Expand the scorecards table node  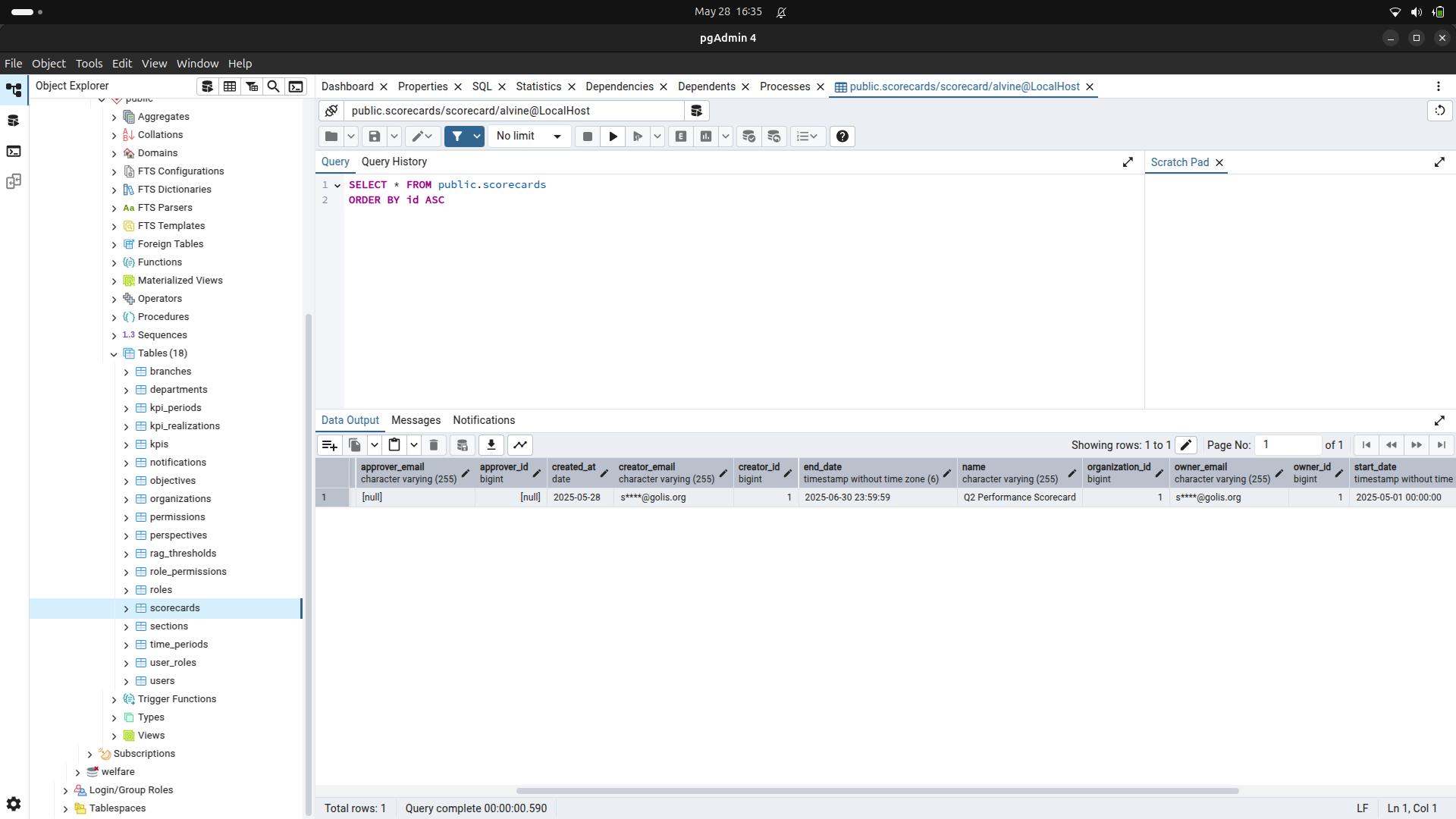[126, 608]
